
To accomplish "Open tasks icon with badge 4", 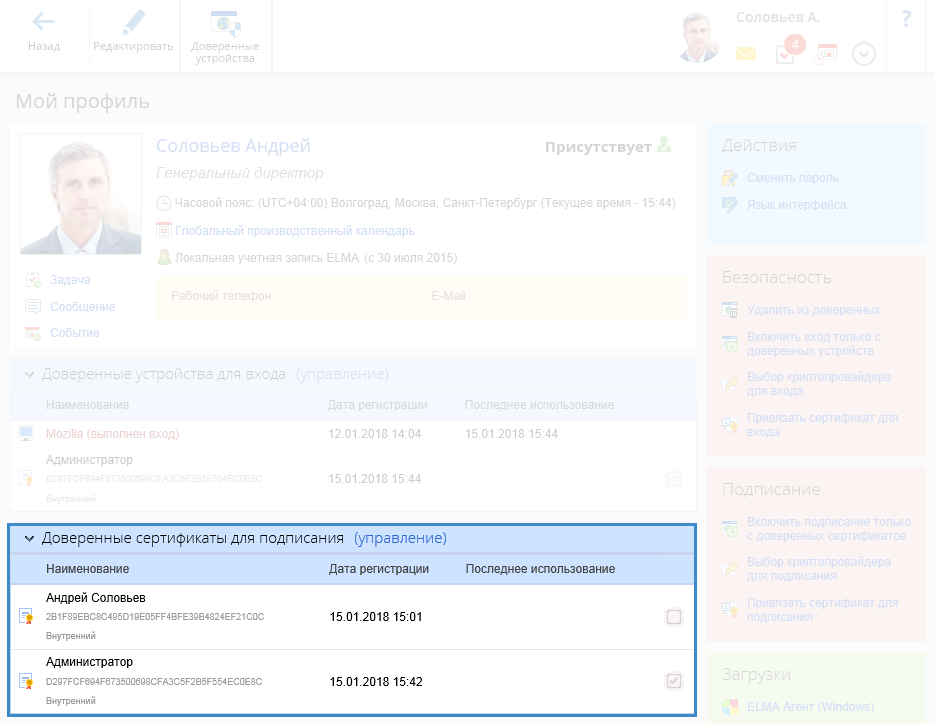I will 786,53.
